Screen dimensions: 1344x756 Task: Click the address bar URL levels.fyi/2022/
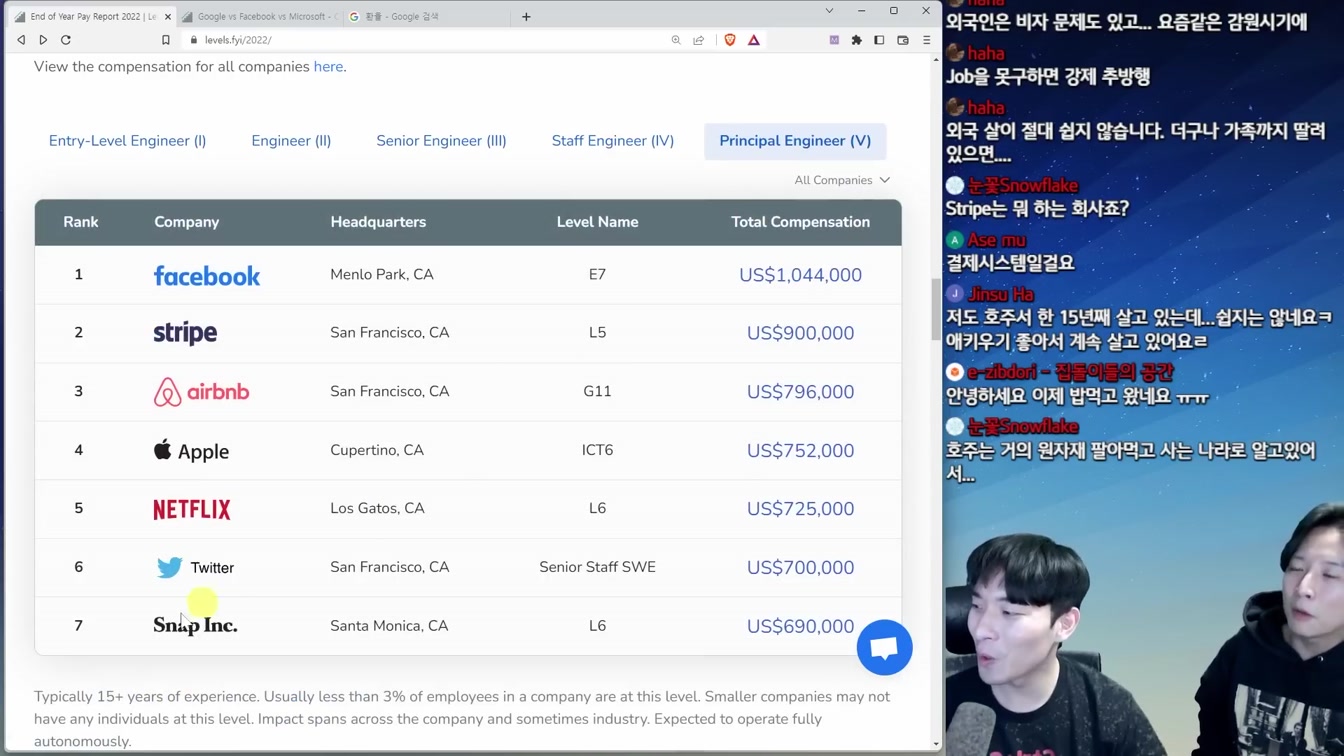click(238, 40)
